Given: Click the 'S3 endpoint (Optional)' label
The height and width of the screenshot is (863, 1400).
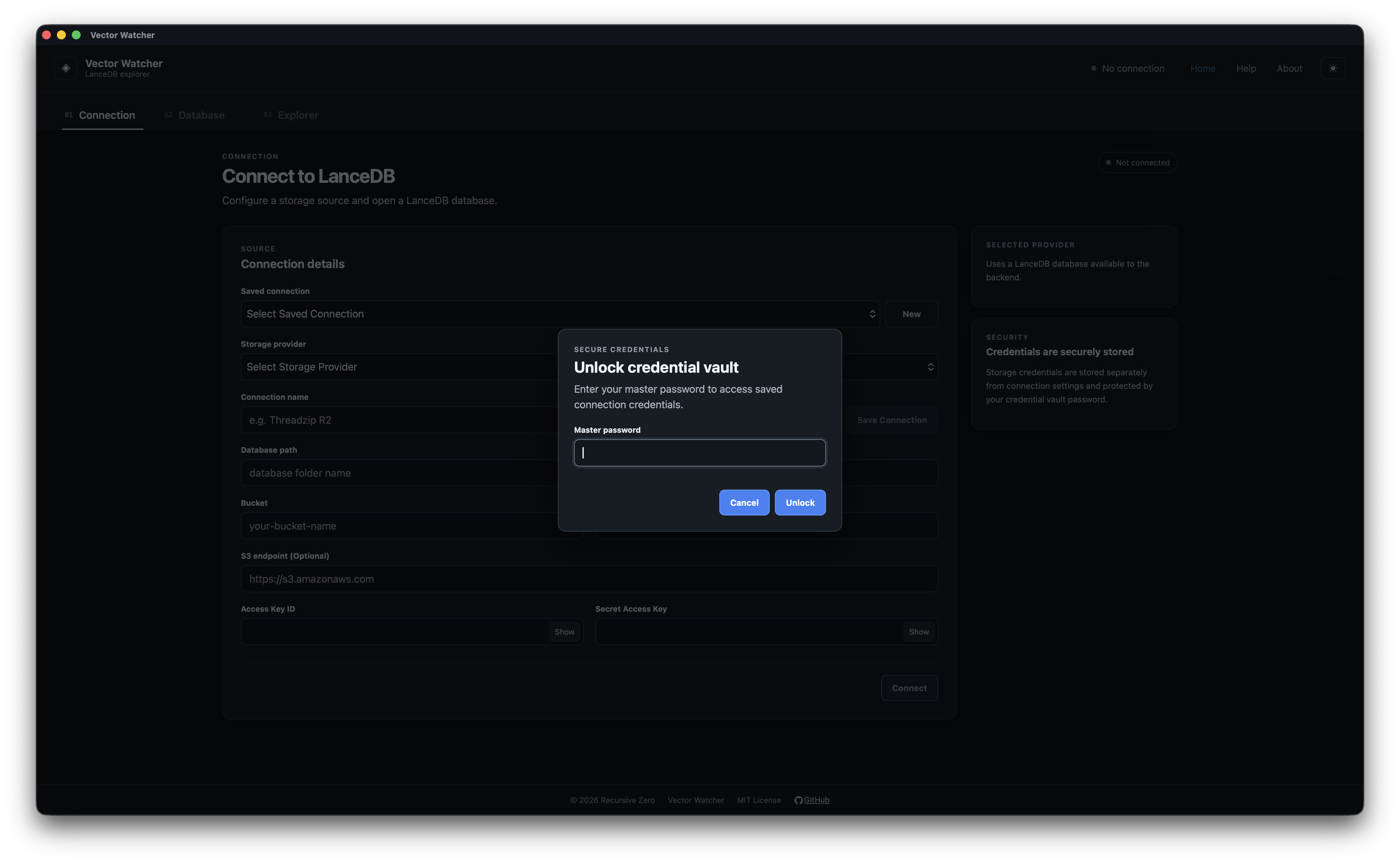Looking at the screenshot, I should tap(285, 556).
